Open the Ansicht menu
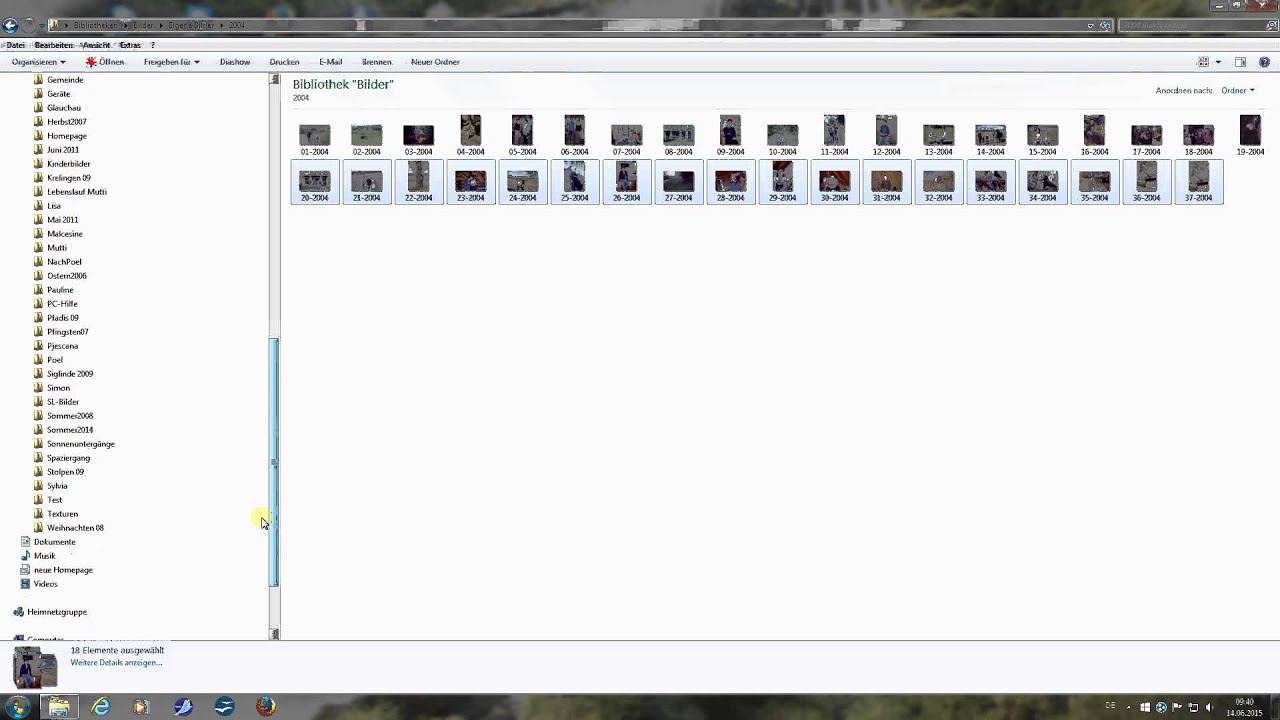This screenshot has height=720, width=1280. coord(96,45)
